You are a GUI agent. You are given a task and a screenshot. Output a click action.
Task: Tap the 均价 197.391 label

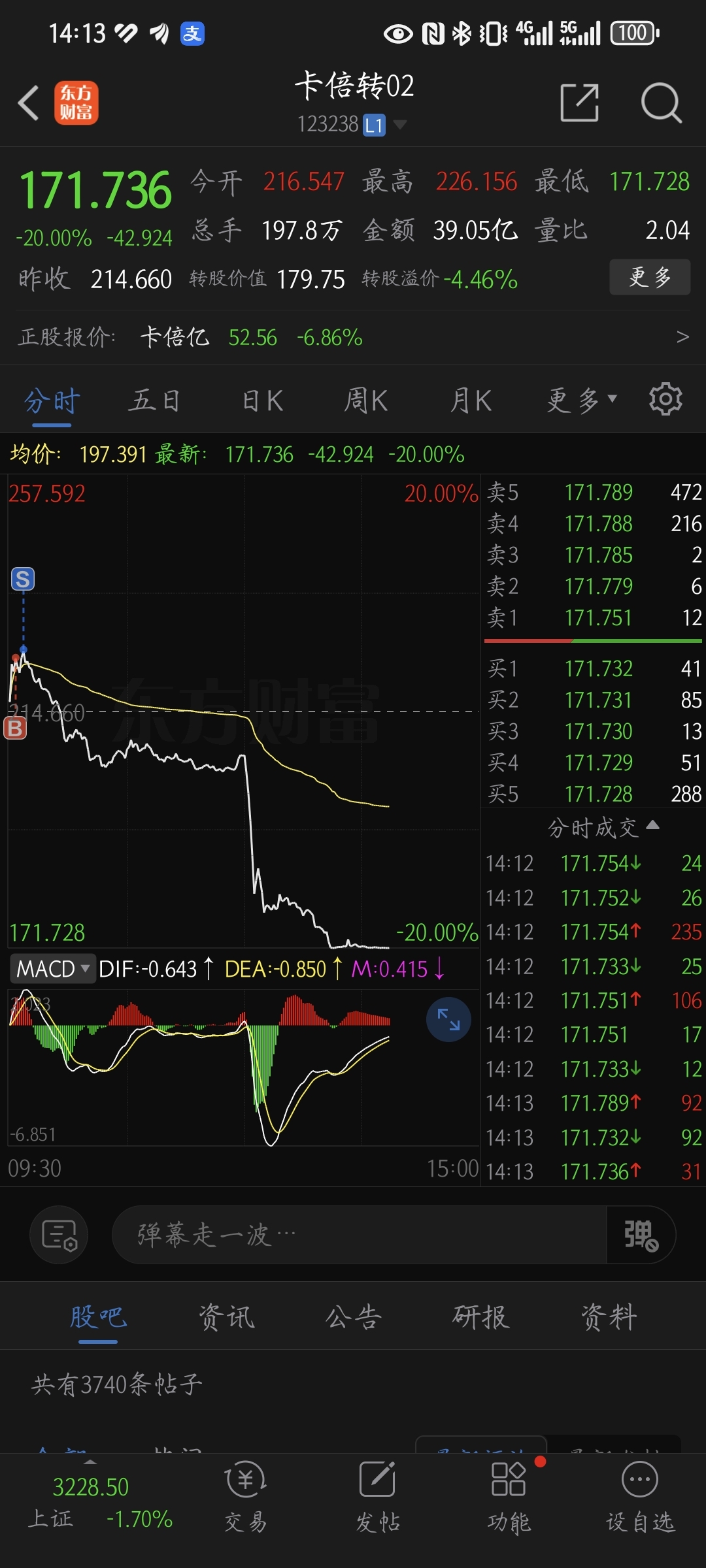pos(78,453)
